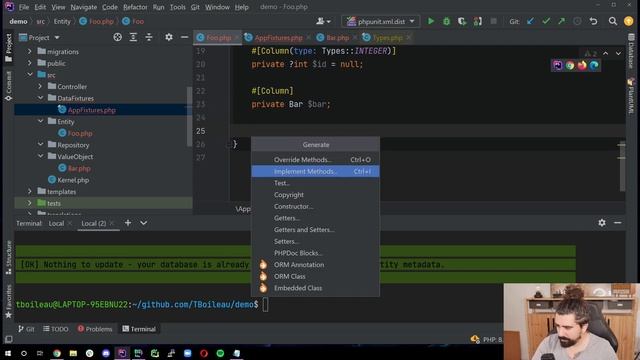Switch to AppFixtures.php editor tab

pyautogui.click(x=278, y=38)
